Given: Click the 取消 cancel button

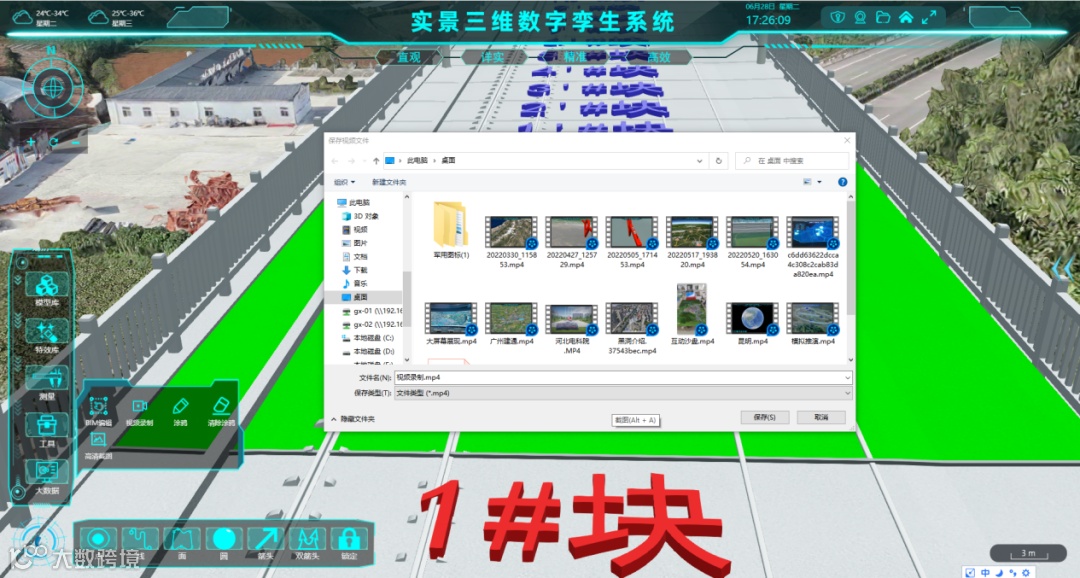Looking at the screenshot, I should click(x=821, y=417).
